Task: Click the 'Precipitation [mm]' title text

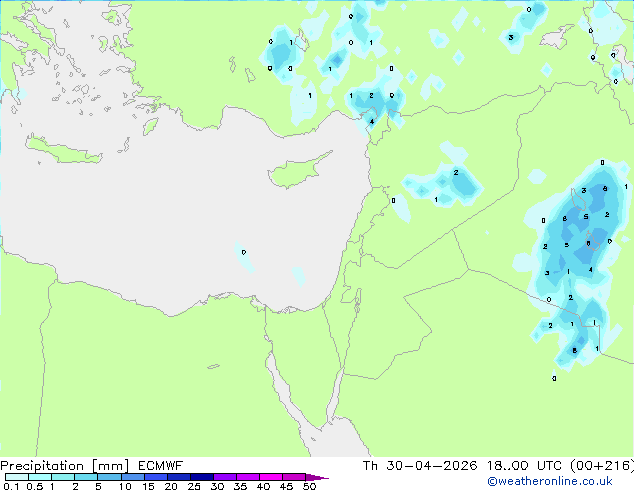Action: (65, 466)
